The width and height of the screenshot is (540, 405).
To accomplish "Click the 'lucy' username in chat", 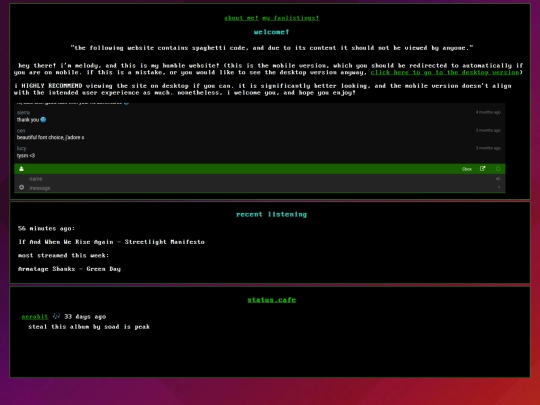I will pos(21,148).
